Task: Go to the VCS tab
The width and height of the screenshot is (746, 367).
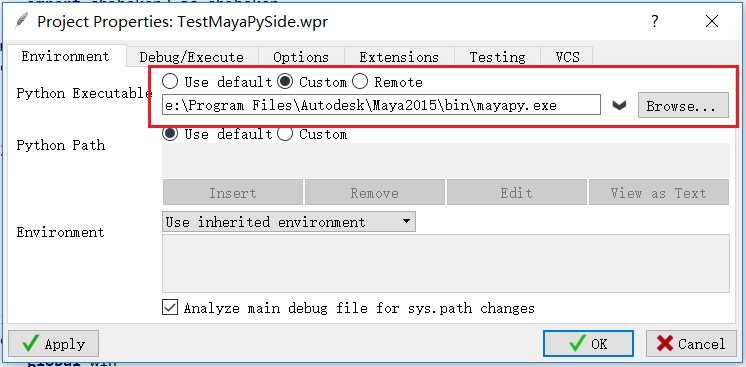Action: [x=568, y=58]
